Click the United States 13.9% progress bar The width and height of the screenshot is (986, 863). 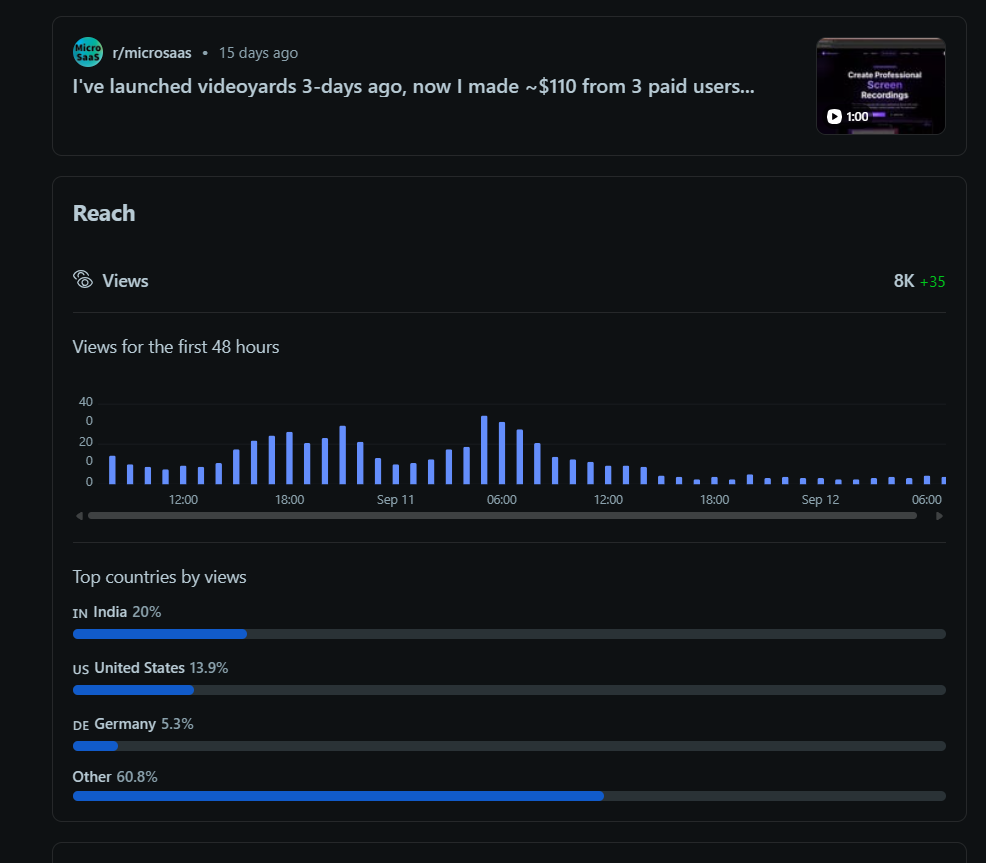[x=509, y=690]
